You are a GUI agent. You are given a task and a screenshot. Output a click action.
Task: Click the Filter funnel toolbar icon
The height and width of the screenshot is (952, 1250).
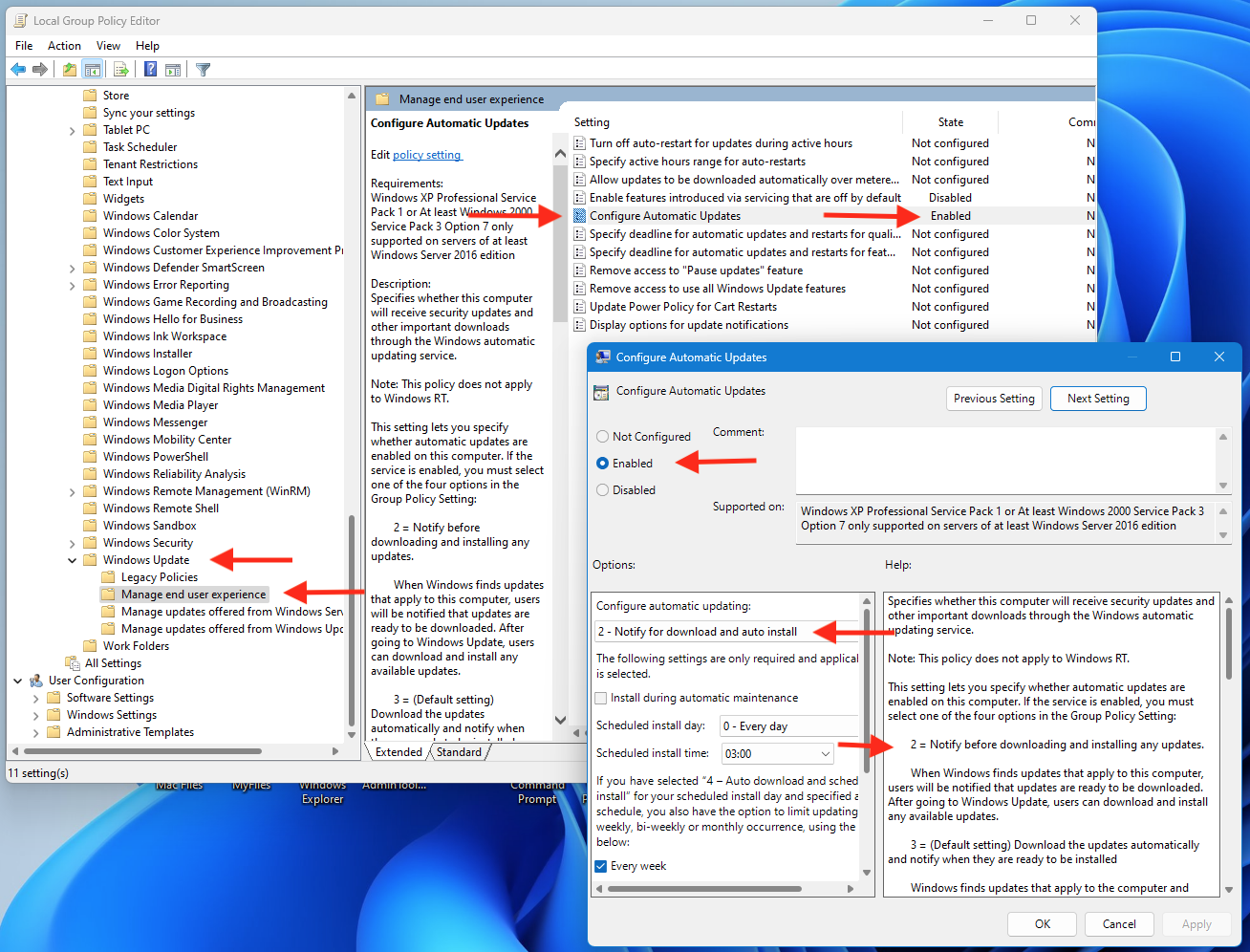point(203,69)
